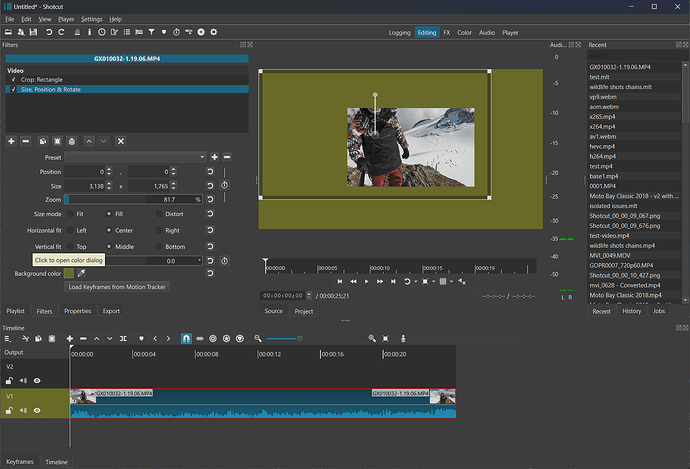
Task: Click the Background color swatch
Action: click(69, 273)
